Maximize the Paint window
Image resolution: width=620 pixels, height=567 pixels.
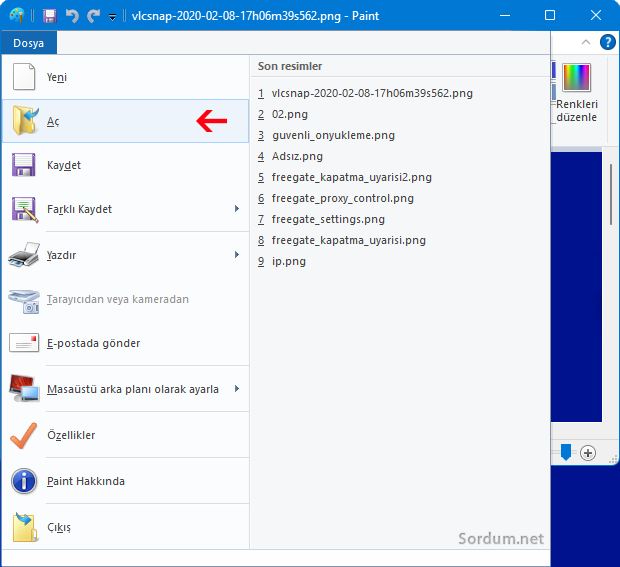click(x=550, y=15)
